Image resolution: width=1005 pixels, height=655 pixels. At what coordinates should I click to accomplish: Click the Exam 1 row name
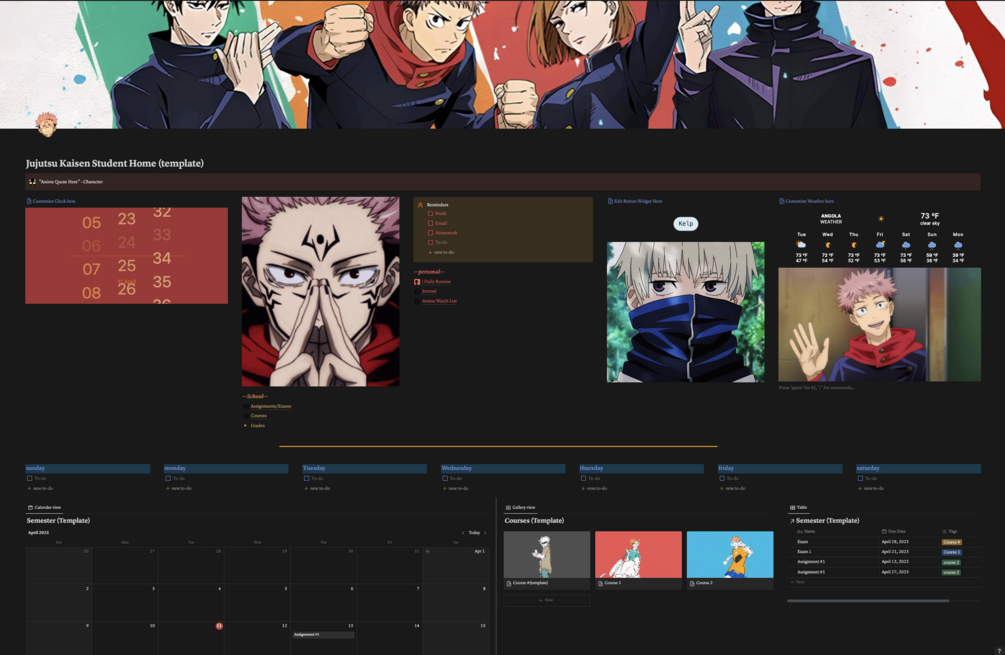[804, 552]
